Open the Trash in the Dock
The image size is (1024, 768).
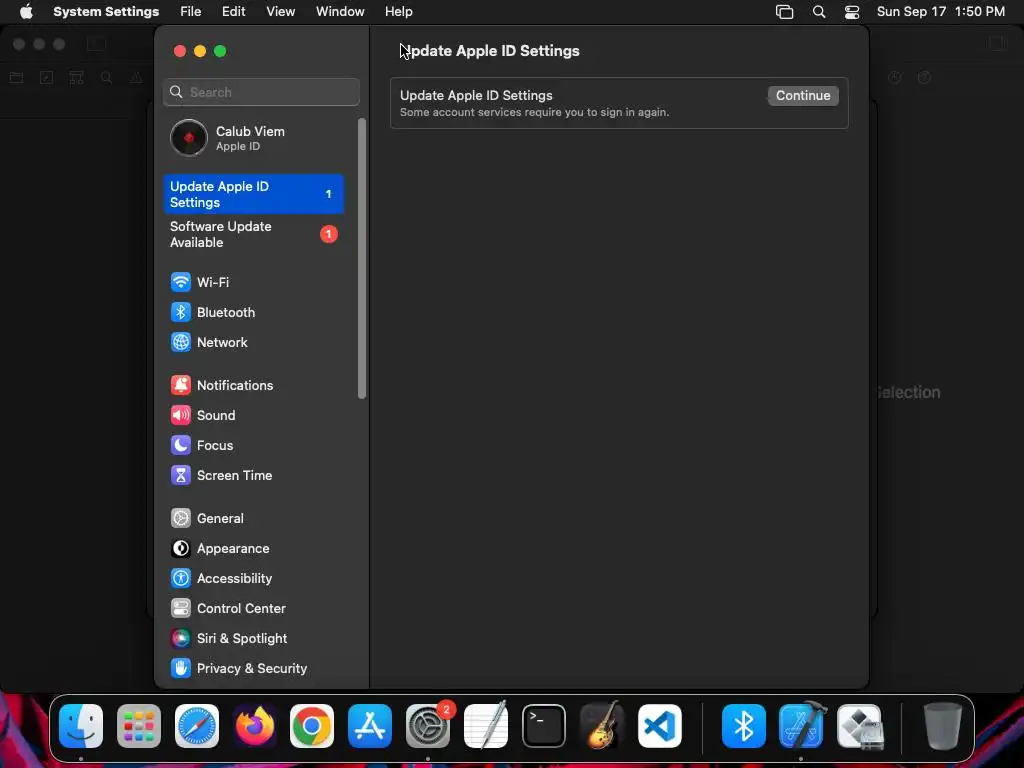942,726
